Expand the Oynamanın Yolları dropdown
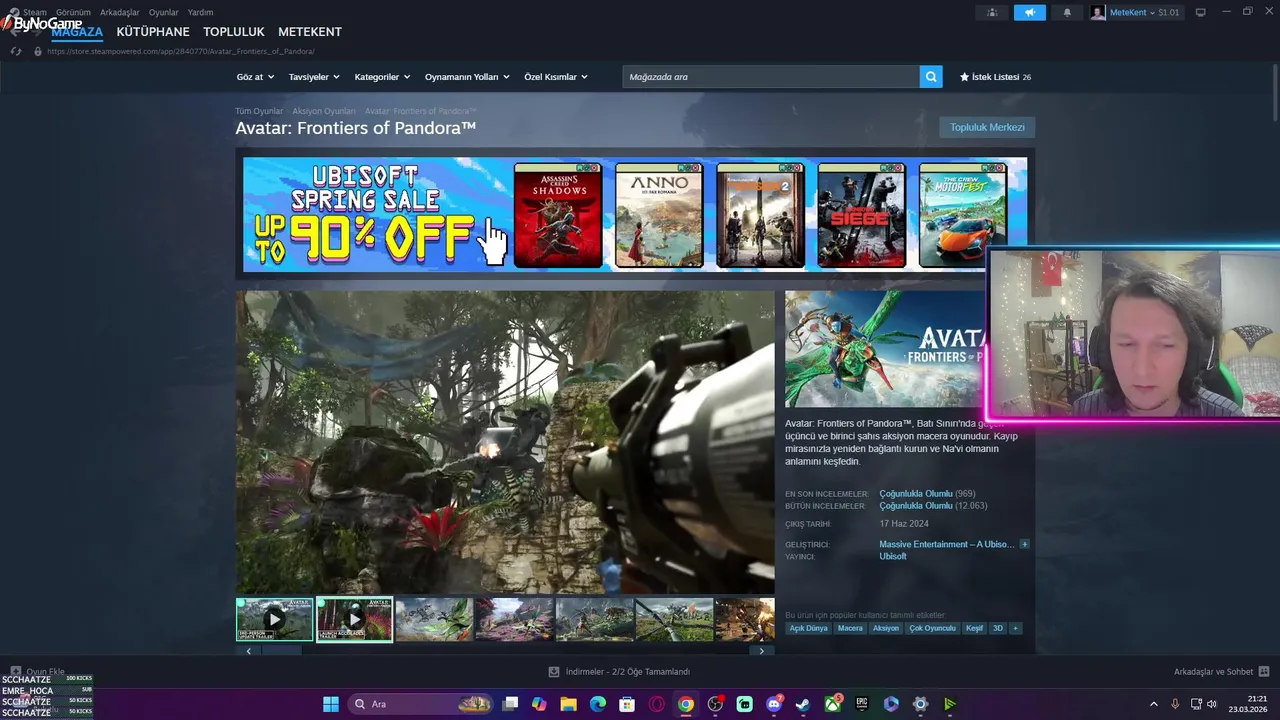The width and height of the screenshot is (1280, 720). click(467, 77)
